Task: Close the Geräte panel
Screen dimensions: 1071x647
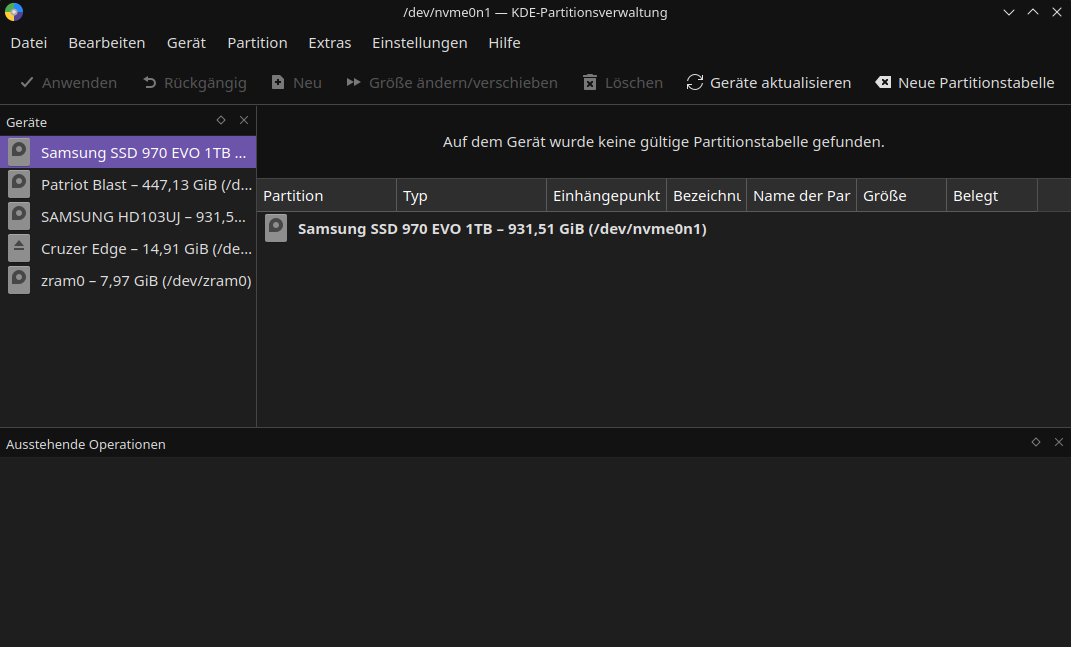Action: coord(244,120)
